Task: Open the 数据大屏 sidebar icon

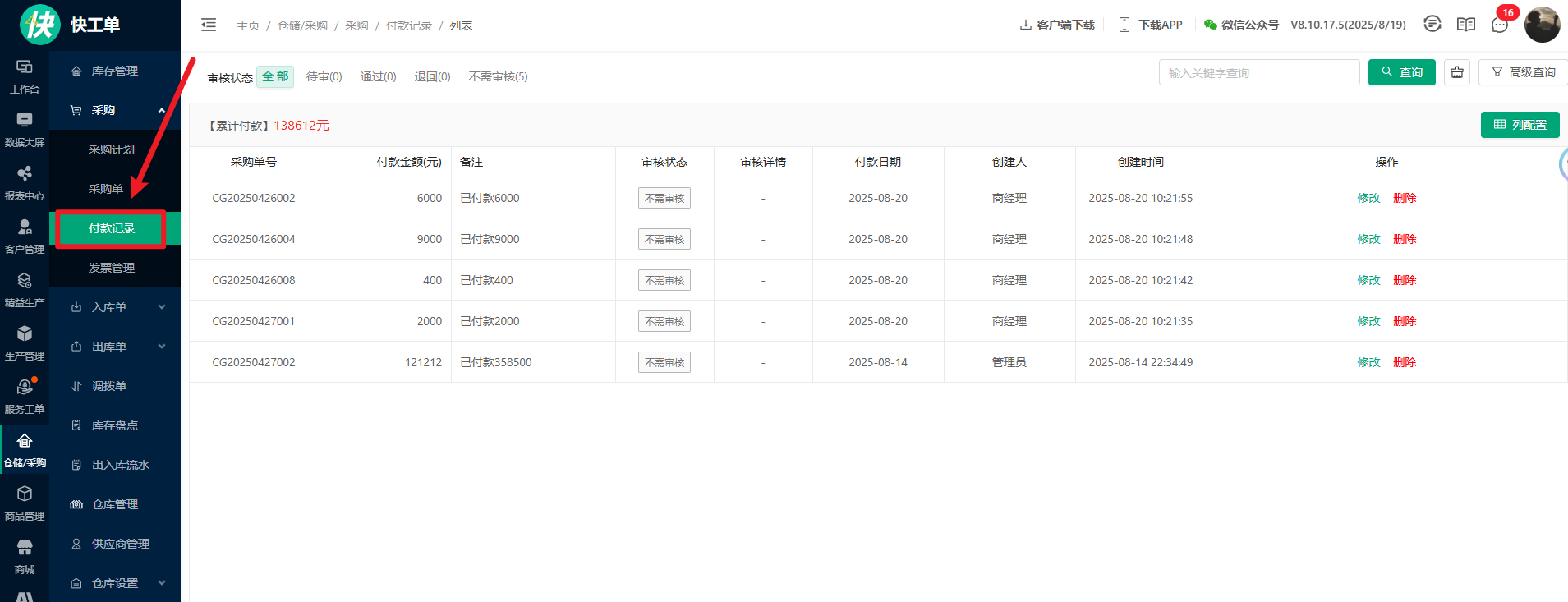Action: [x=25, y=130]
